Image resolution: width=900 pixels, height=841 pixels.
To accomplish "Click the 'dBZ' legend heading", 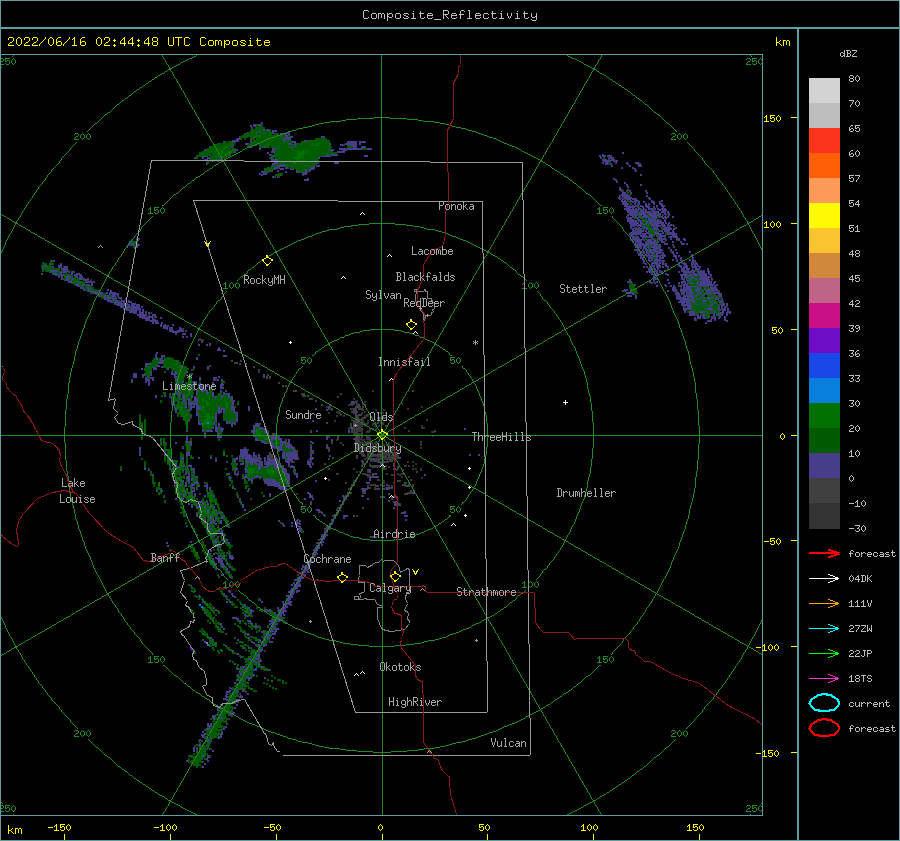I will click(x=848, y=54).
